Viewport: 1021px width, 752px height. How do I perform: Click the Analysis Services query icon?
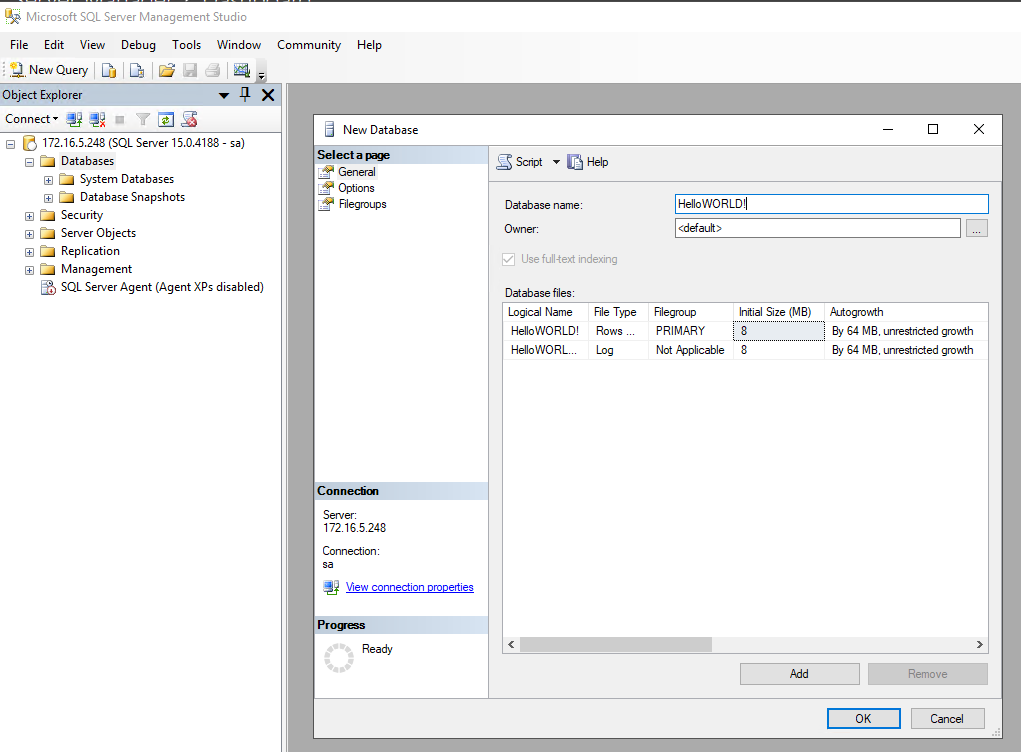pyautogui.click(x=137, y=70)
